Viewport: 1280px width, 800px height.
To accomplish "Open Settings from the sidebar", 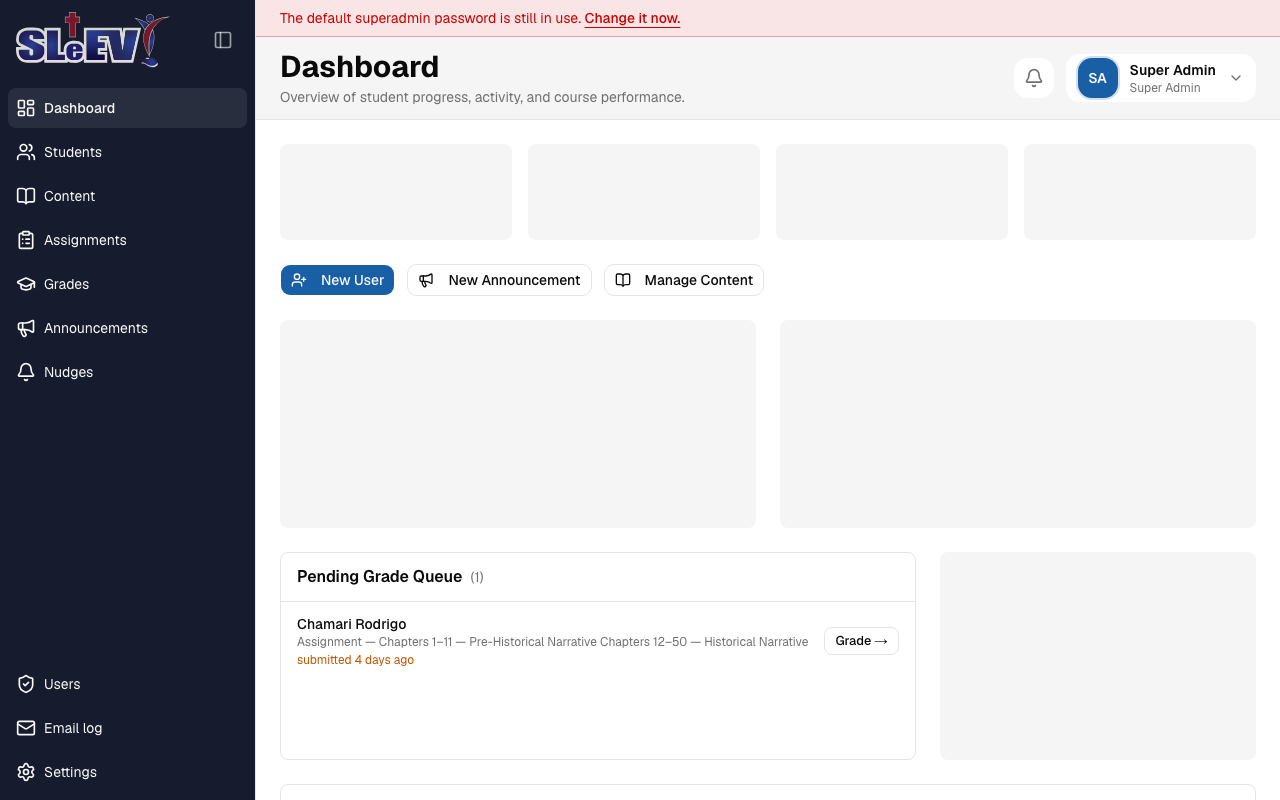I will (127, 772).
